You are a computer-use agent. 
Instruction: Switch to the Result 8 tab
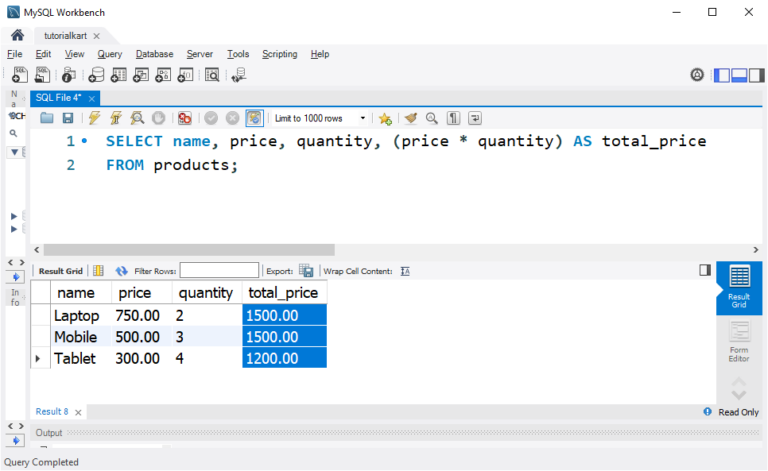52,412
